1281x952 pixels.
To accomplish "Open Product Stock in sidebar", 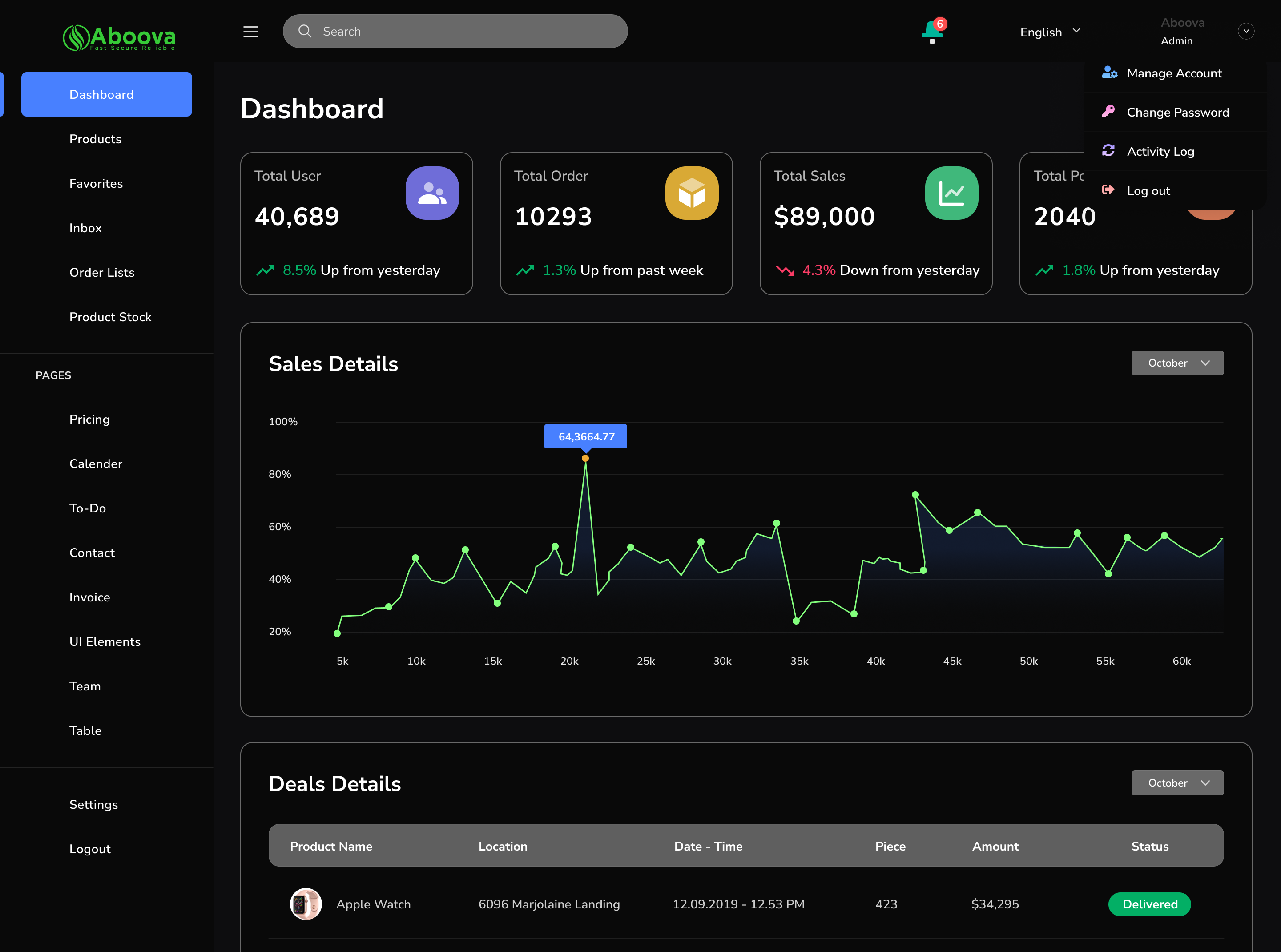I will click(x=110, y=317).
